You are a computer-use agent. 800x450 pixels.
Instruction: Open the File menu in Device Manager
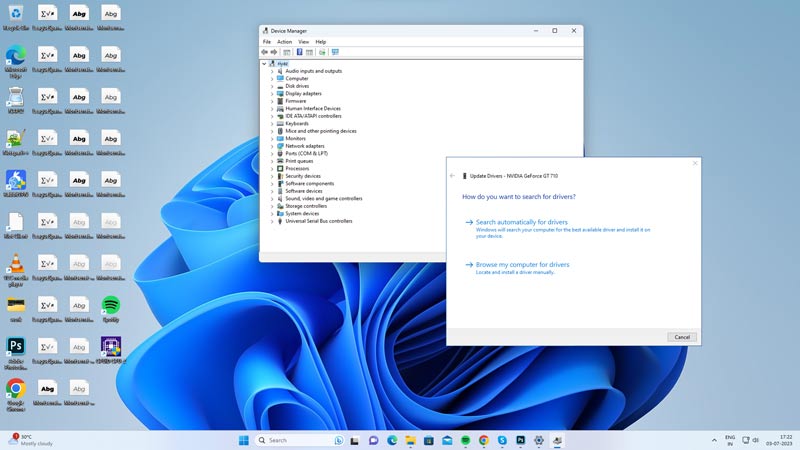click(x=267, y=42)
